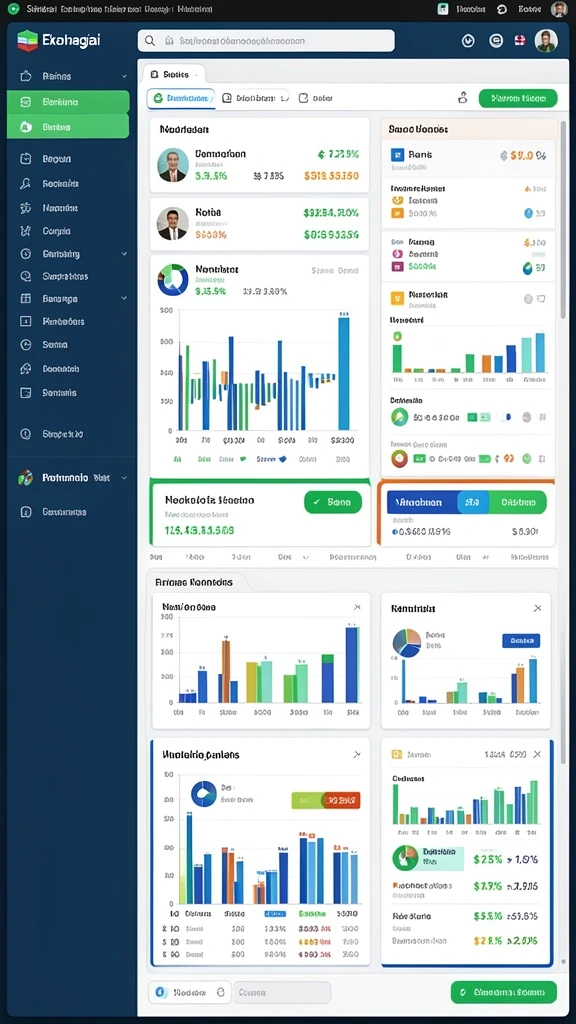Expand the table grid sidebar item chevron
This screenshot has width=576, height=1024.
(124, 298)
